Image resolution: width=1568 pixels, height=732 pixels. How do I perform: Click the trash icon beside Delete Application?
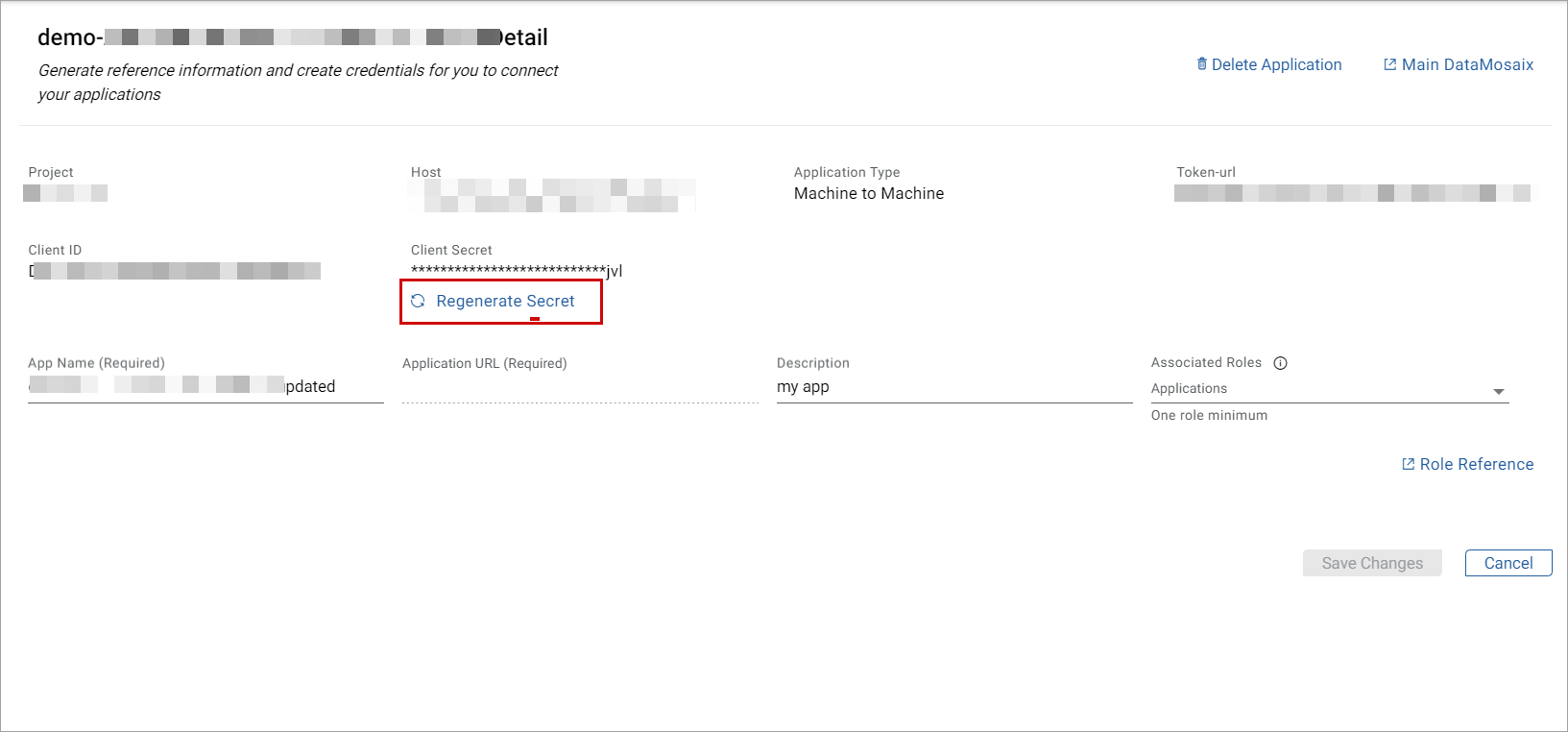[x=1201, y=64]
